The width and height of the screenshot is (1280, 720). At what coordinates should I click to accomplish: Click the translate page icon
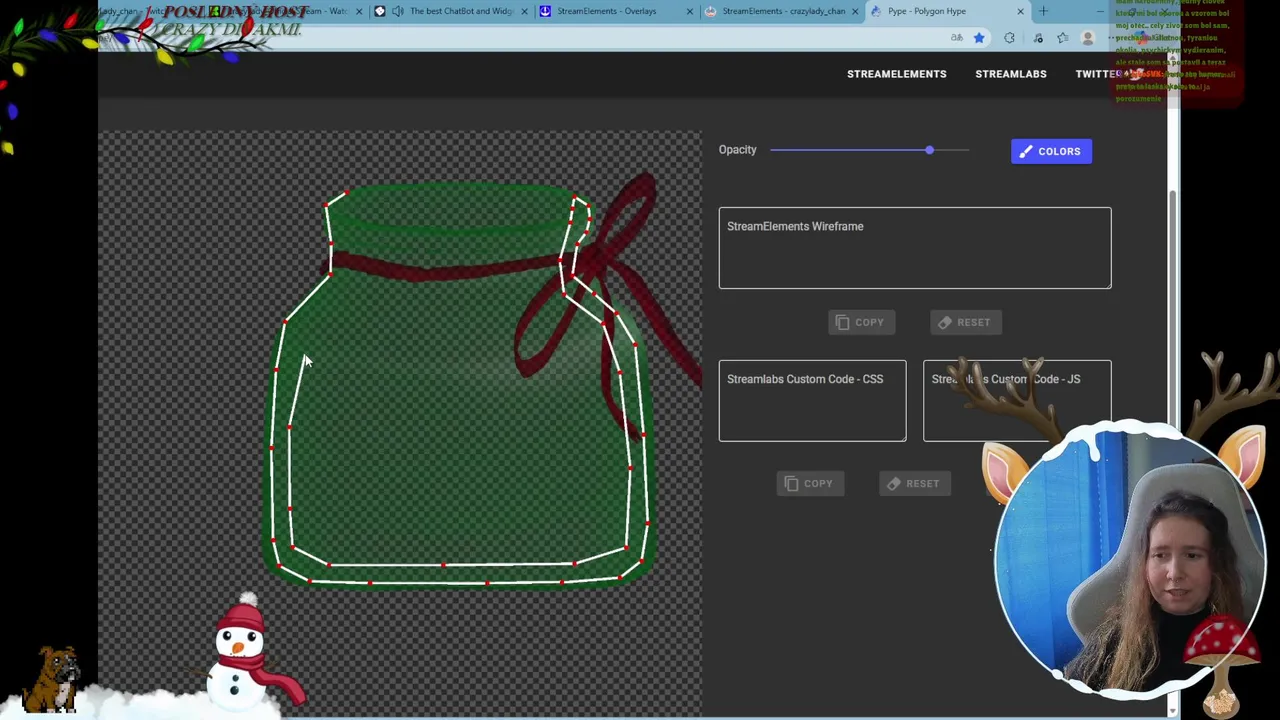coord(956,38)
